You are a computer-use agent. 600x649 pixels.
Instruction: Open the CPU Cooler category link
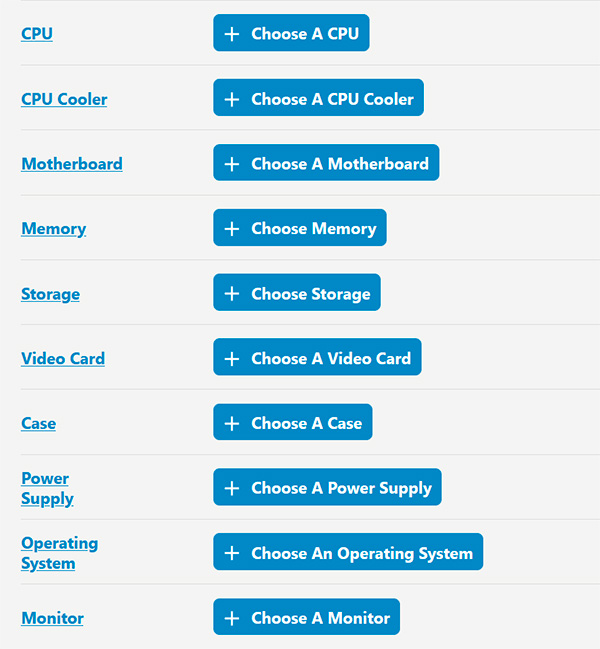64,99
